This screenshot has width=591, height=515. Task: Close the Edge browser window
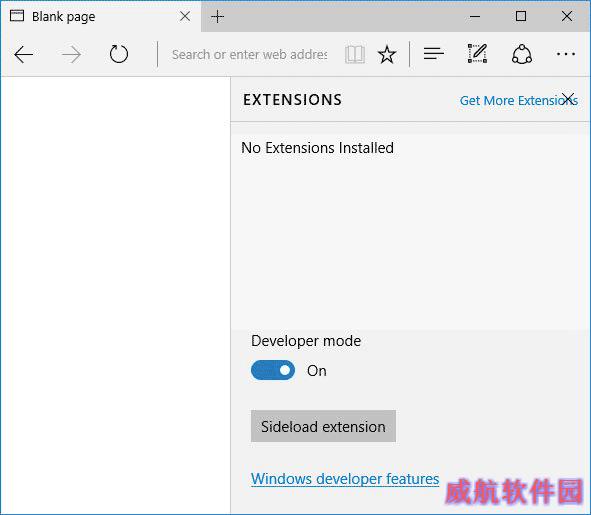(x=567, y=16)
